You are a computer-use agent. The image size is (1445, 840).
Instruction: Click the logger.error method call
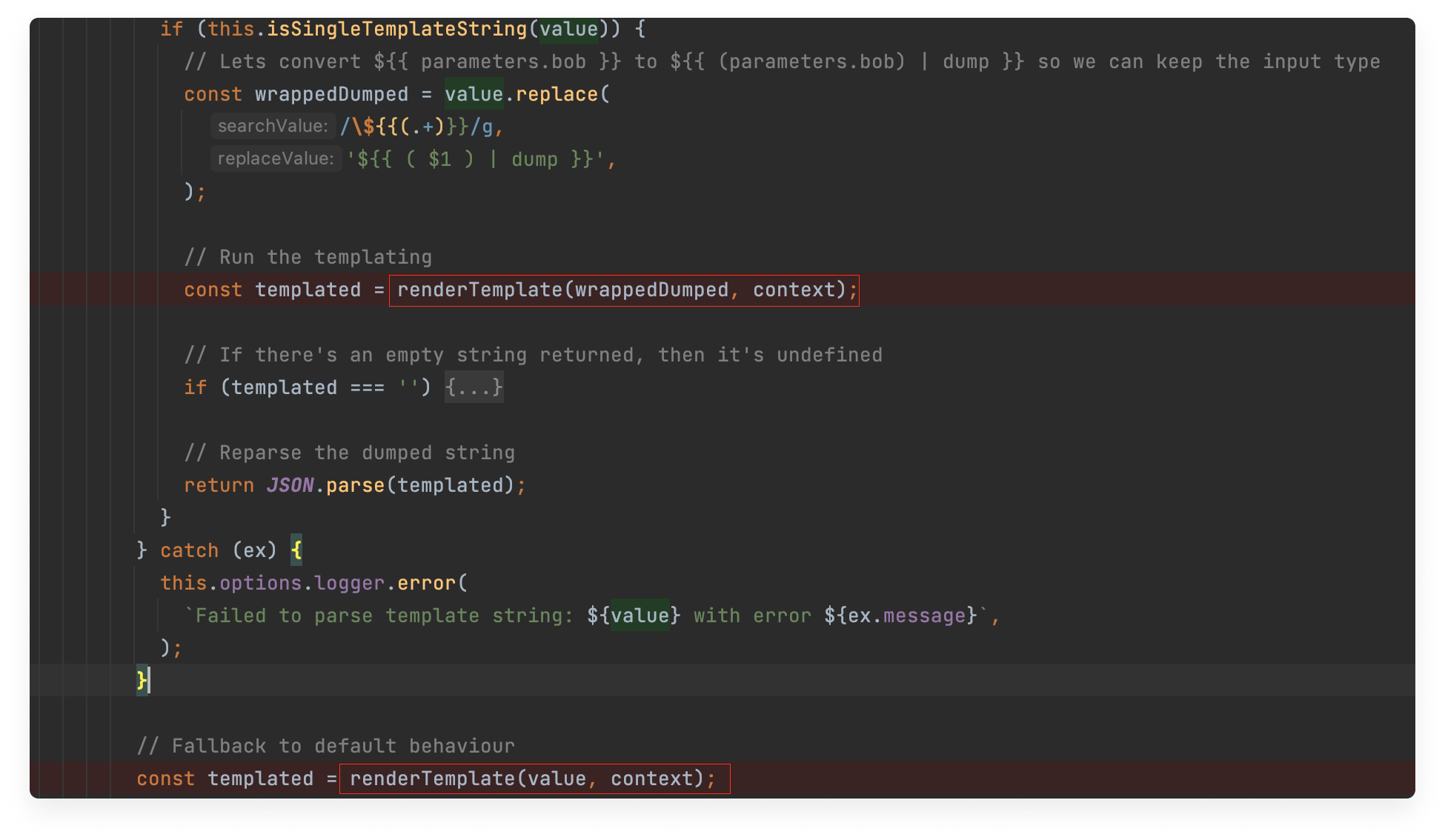pos(427,582)
